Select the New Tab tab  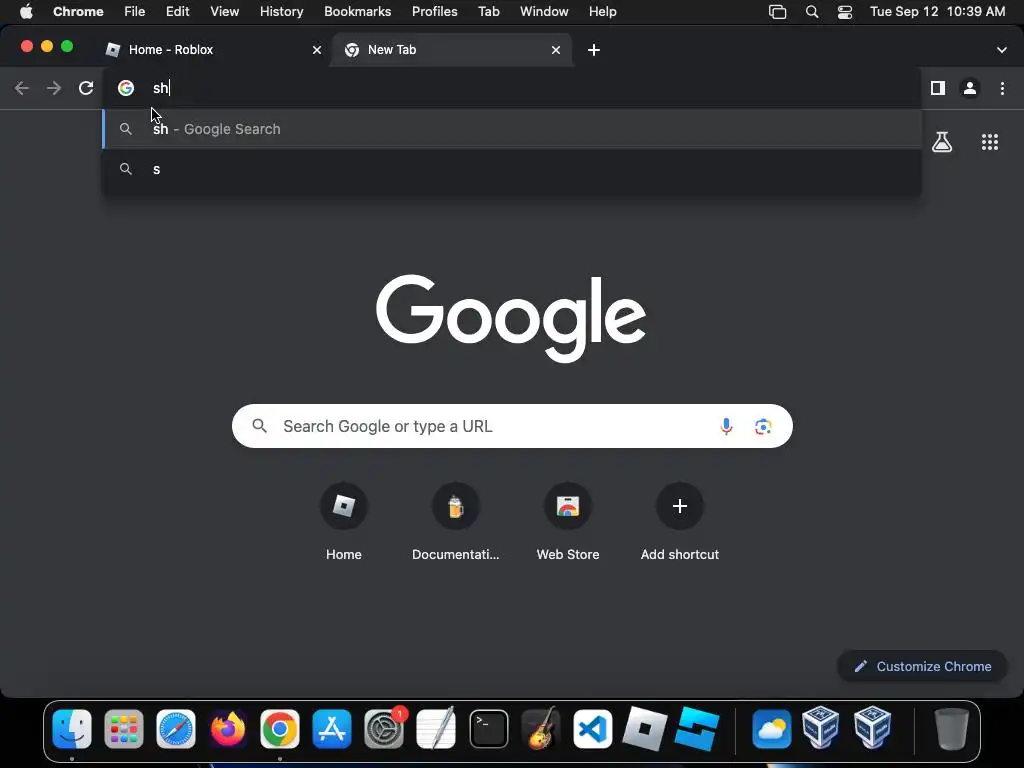pos(451,50)
